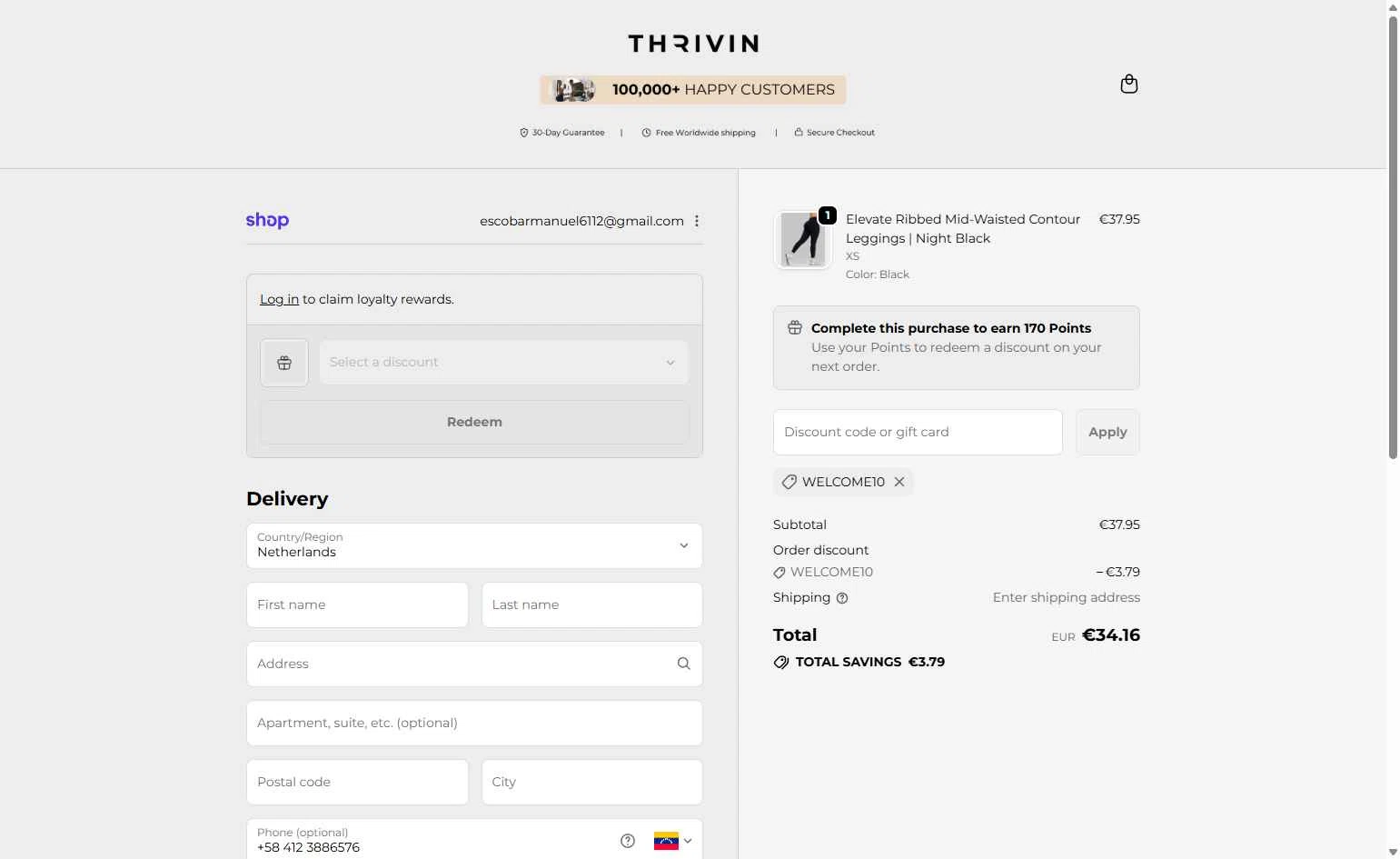Open the Select a discount dropdown
Viewport: 1400px width, 859px height.
[x=503, y=363]
